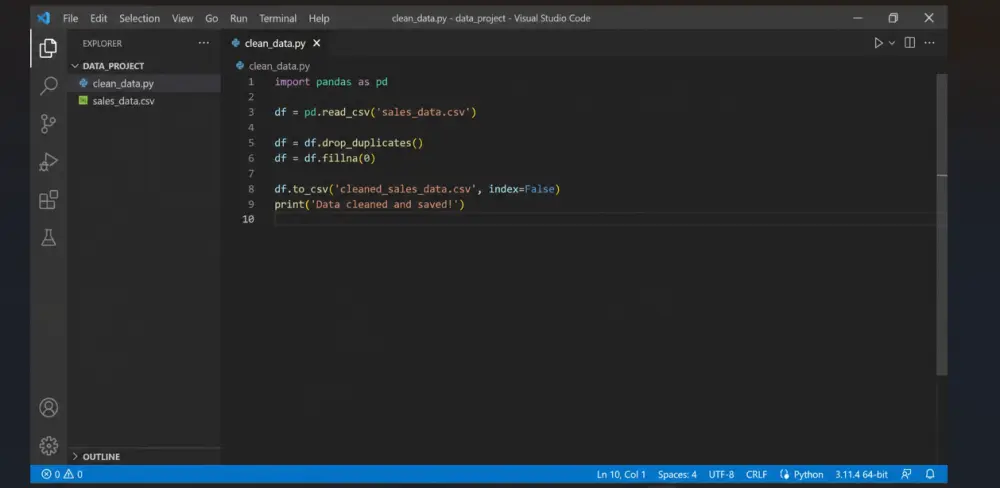Change indentation via Spaces: 4

click(x=677, y=475)
